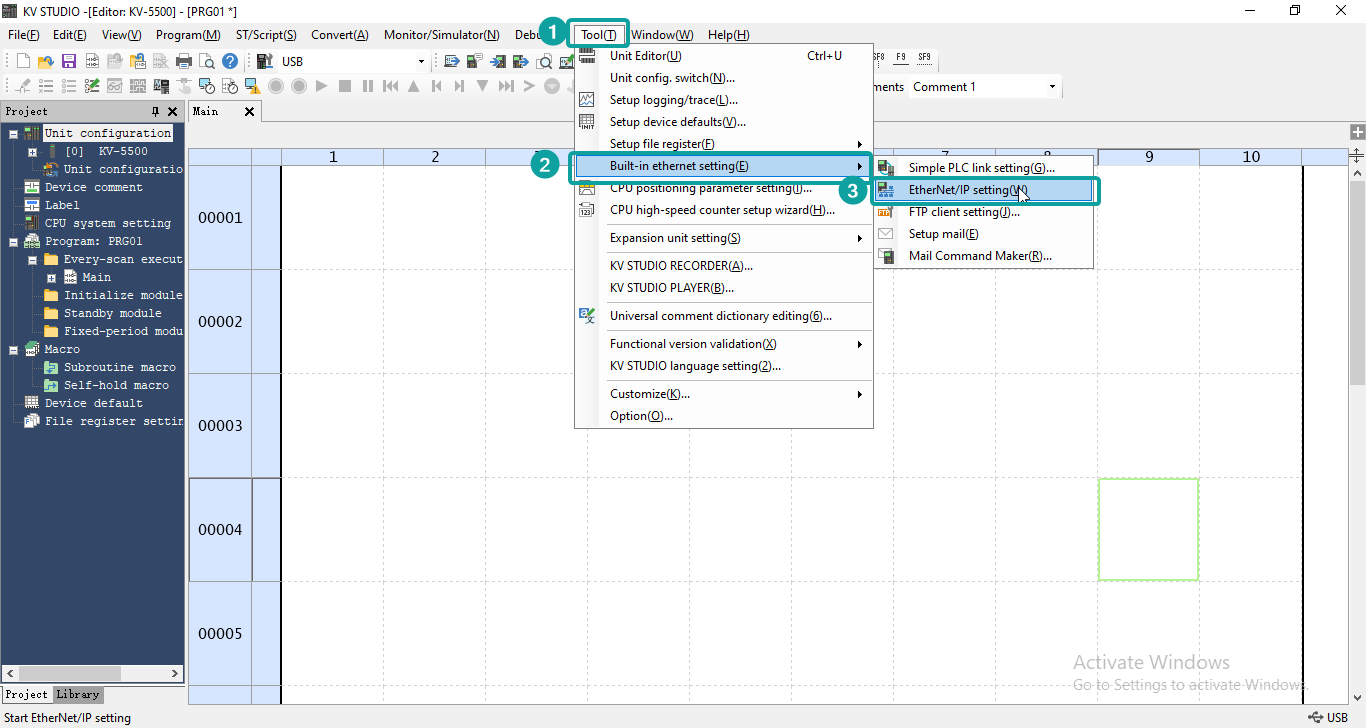Pin the Project panel with pushpin icon
Screen dimensions: 1366x728
click(x=155, y=112)
